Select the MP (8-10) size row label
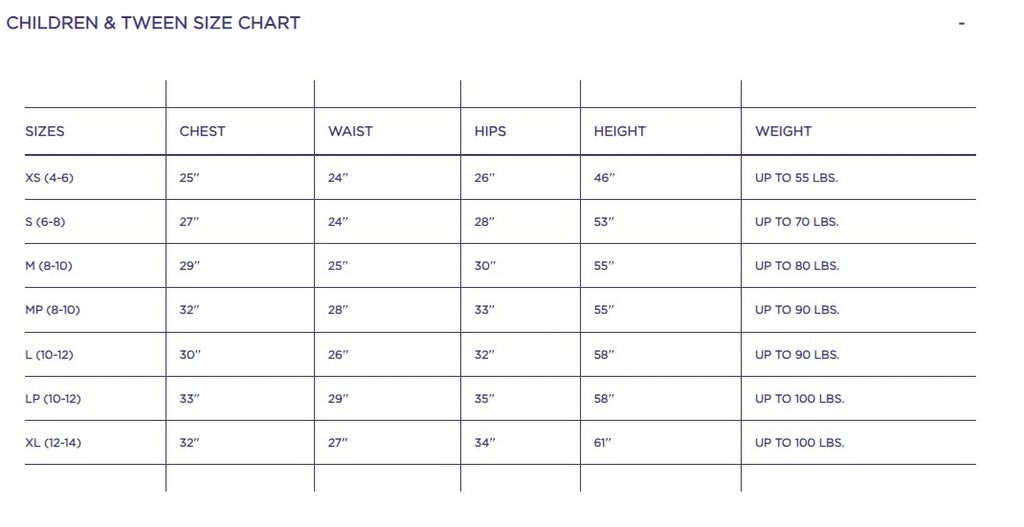Viewport: 1024px width, 527px height. pyautogui.click(x=52, y=310)
